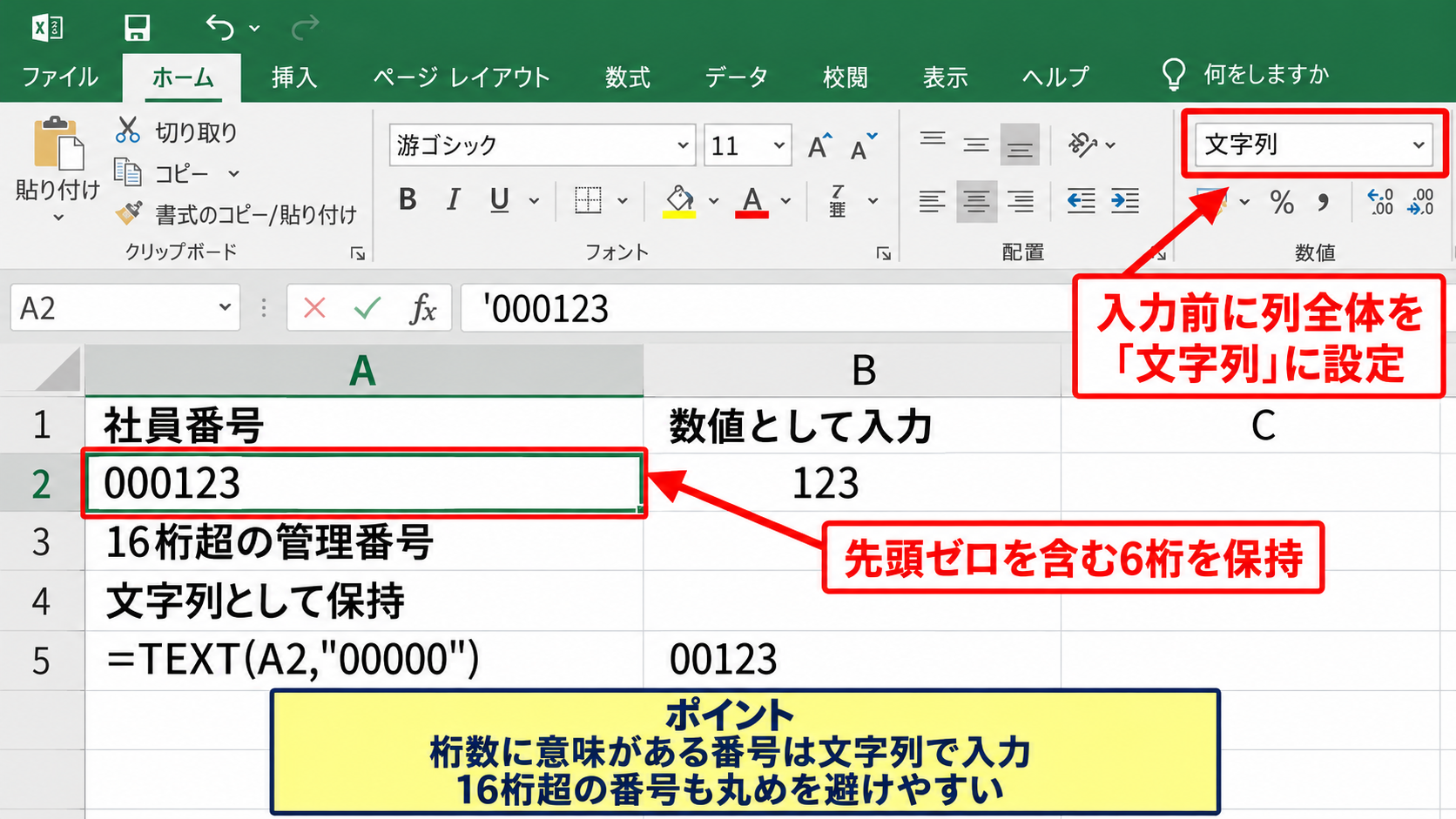1456x819 pixels.
Task: Click the decrease indent icon
Action: pyautogui.click(x=1081, y=201)
